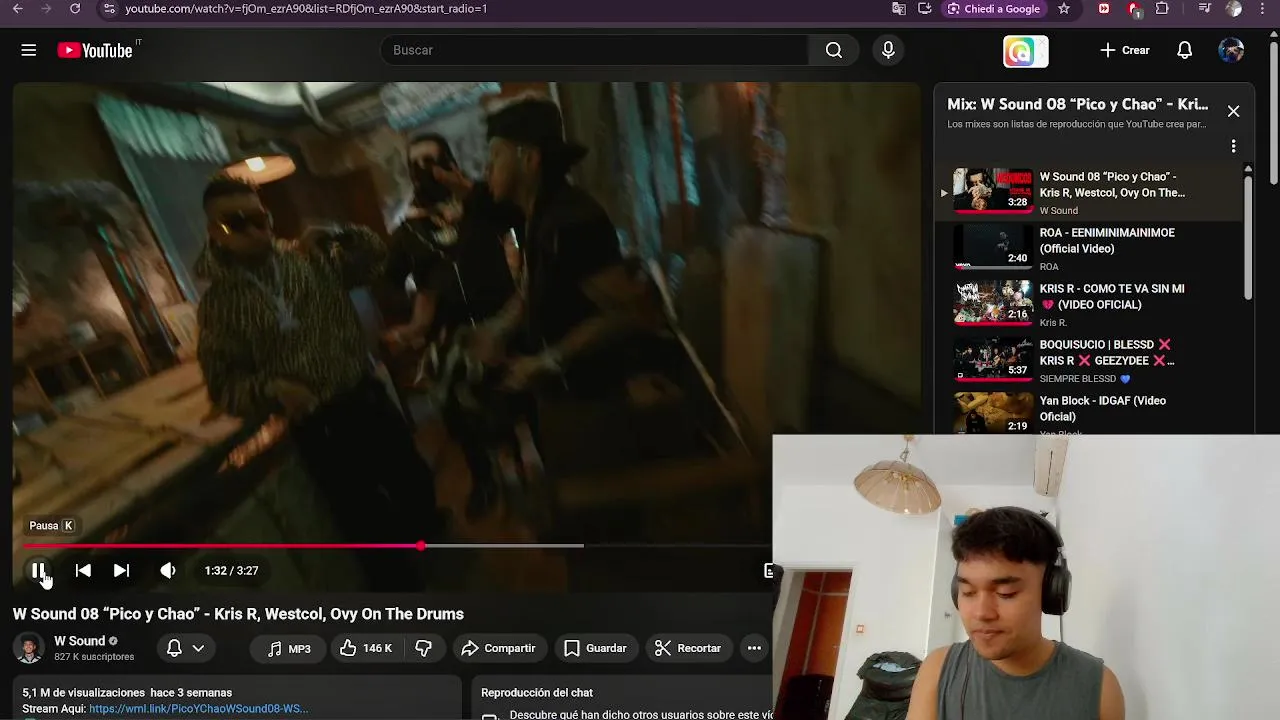Like the video with 146 K
The image size is (1280, 720).
365,648
